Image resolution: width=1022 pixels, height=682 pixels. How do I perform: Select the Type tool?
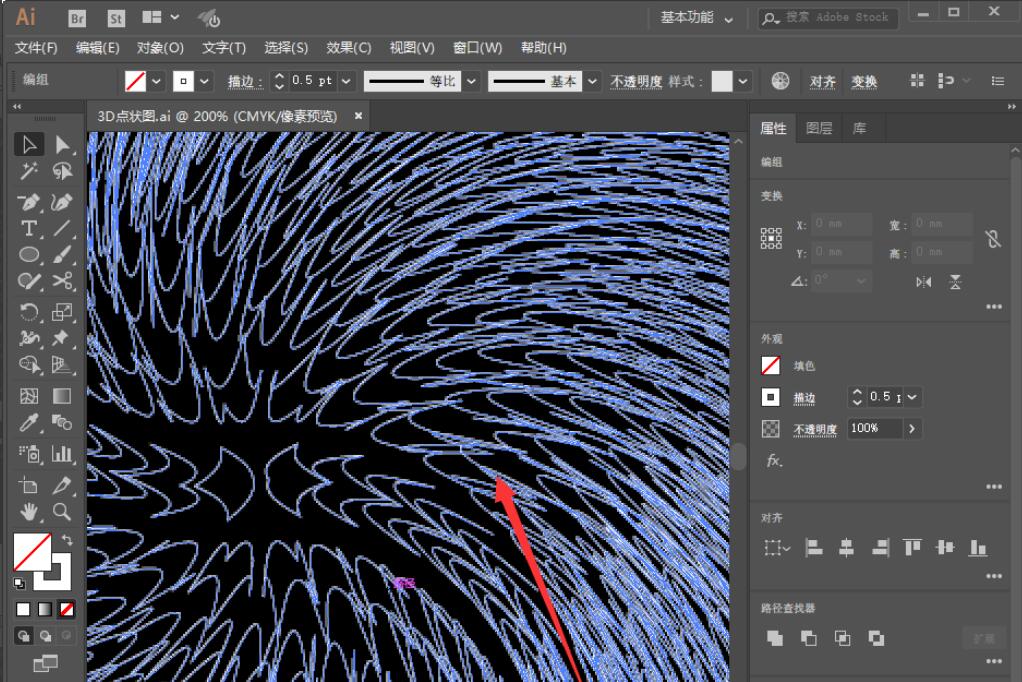[29, 229]
